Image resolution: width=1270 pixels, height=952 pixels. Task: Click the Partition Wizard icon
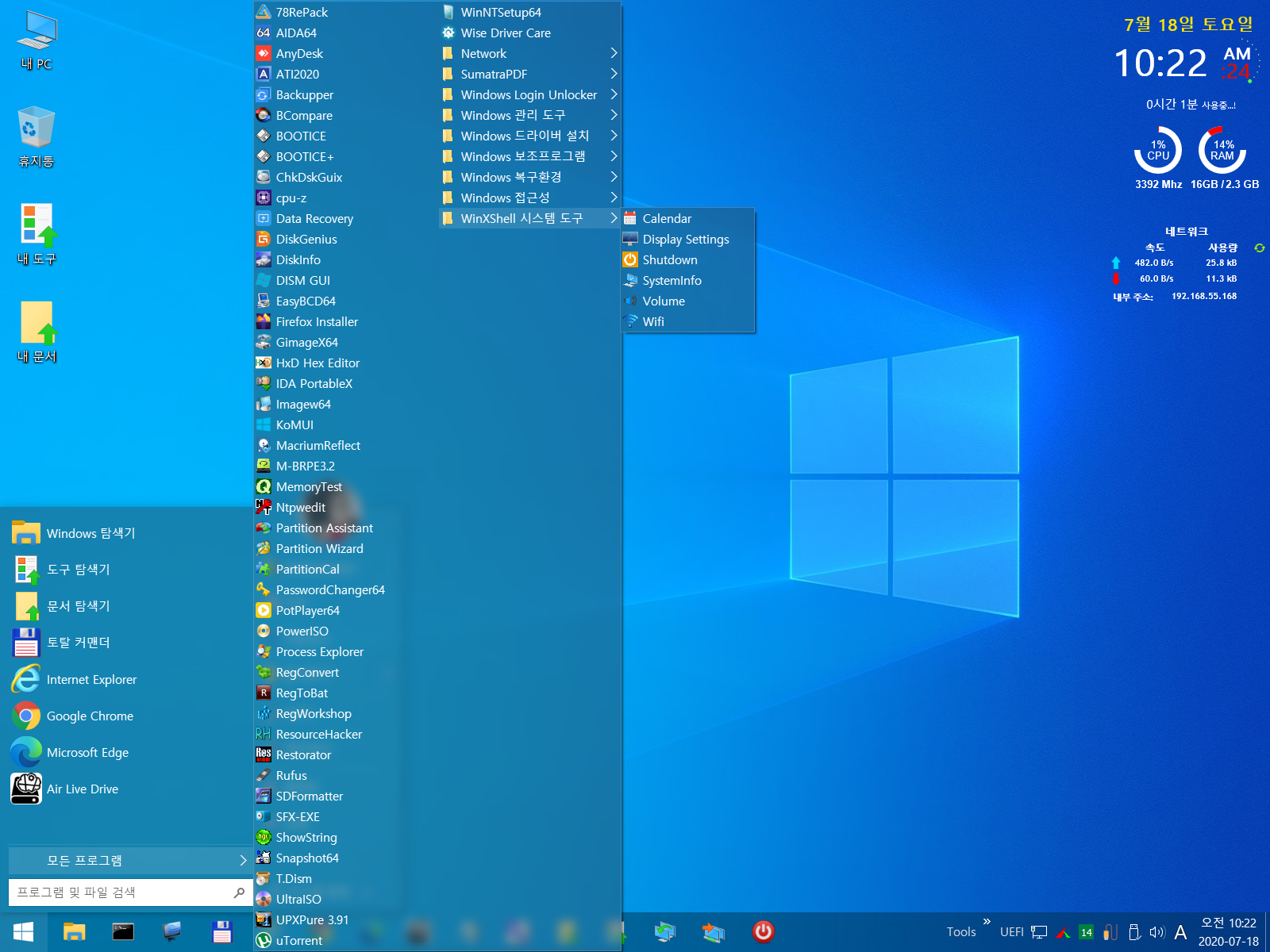[264, 548]
